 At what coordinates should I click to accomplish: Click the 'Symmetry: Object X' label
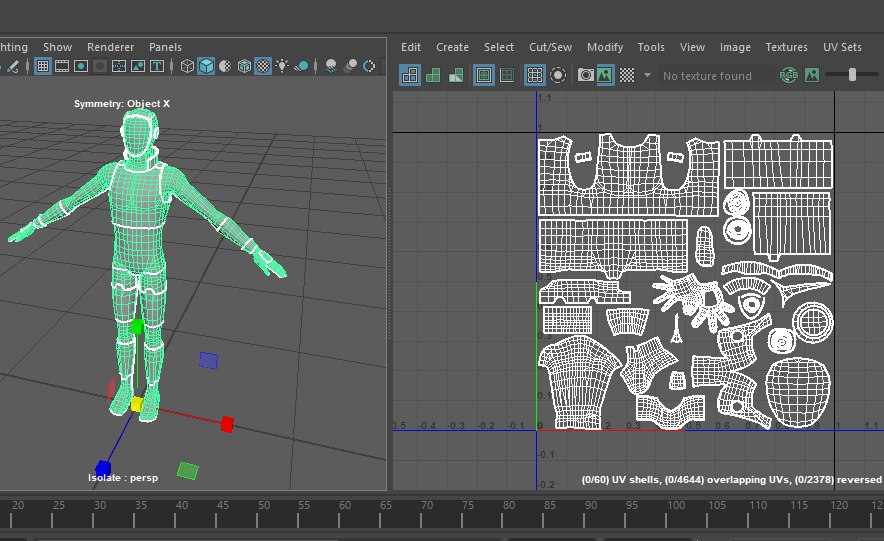click(x=122, y=104)
